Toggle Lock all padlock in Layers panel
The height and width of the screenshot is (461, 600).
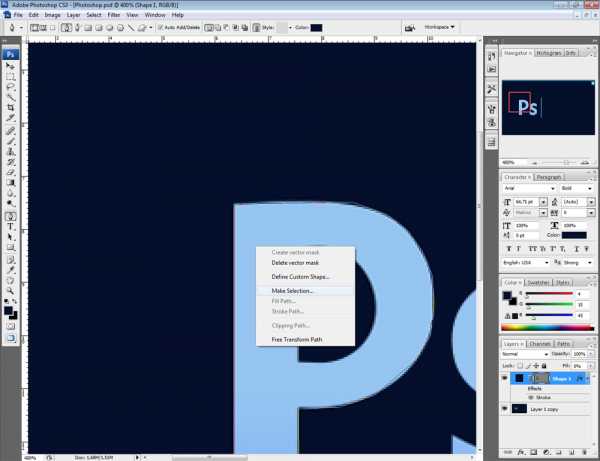pos(544,366)
